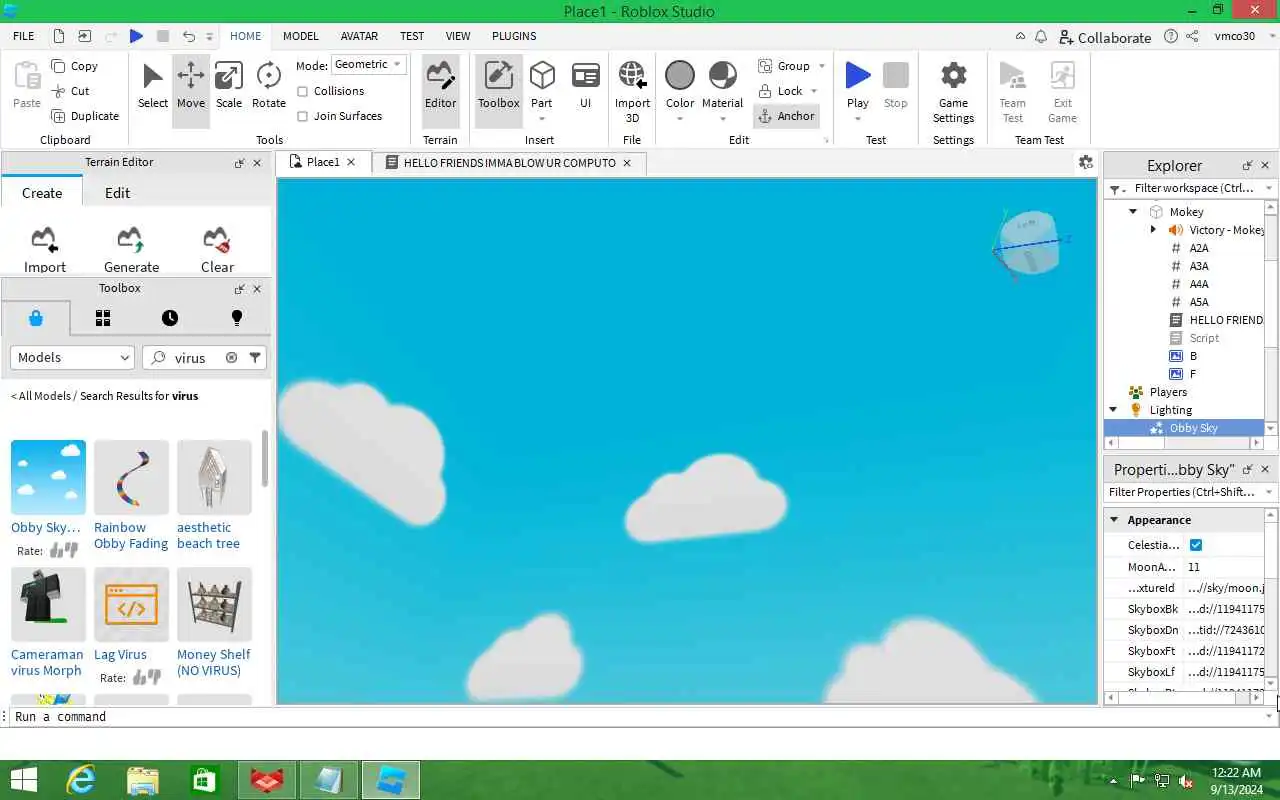Click the Run a command bar
Viewport: 1280px width, 800px height.
[640, 716]
